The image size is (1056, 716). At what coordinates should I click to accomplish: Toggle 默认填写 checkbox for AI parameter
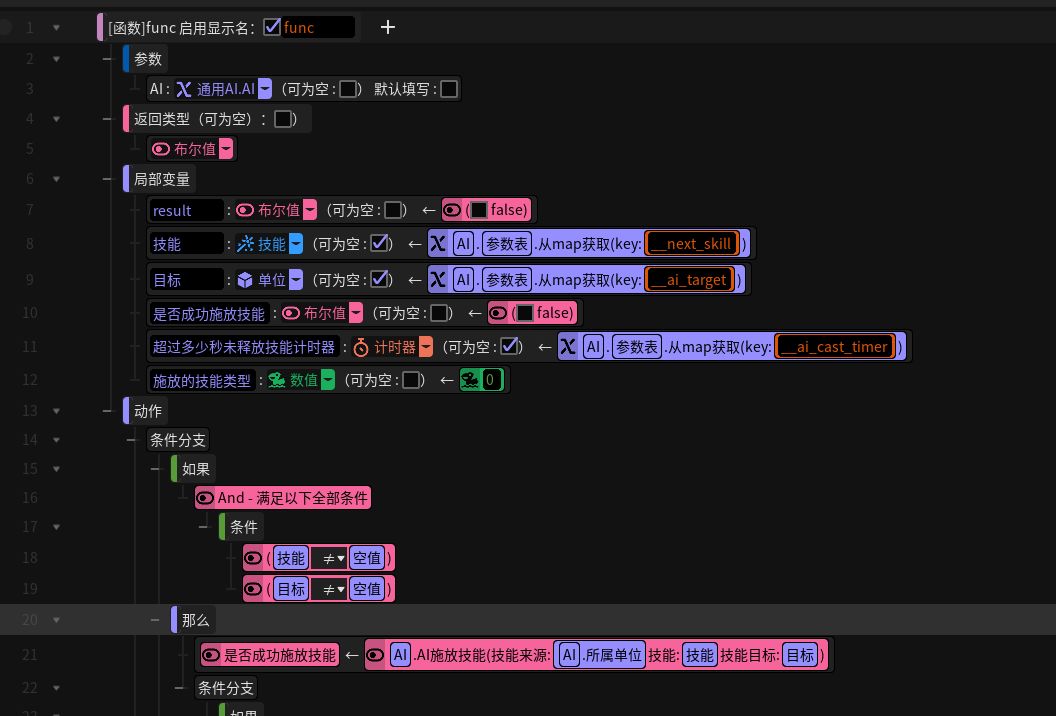(449, 89)
